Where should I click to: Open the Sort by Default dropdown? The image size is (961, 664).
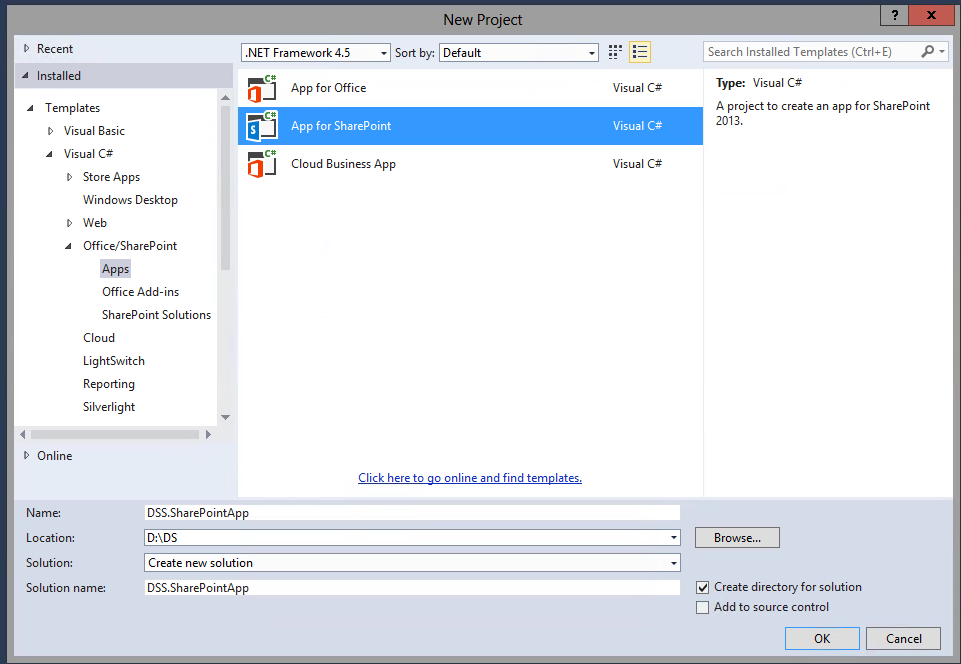(518, 53)
